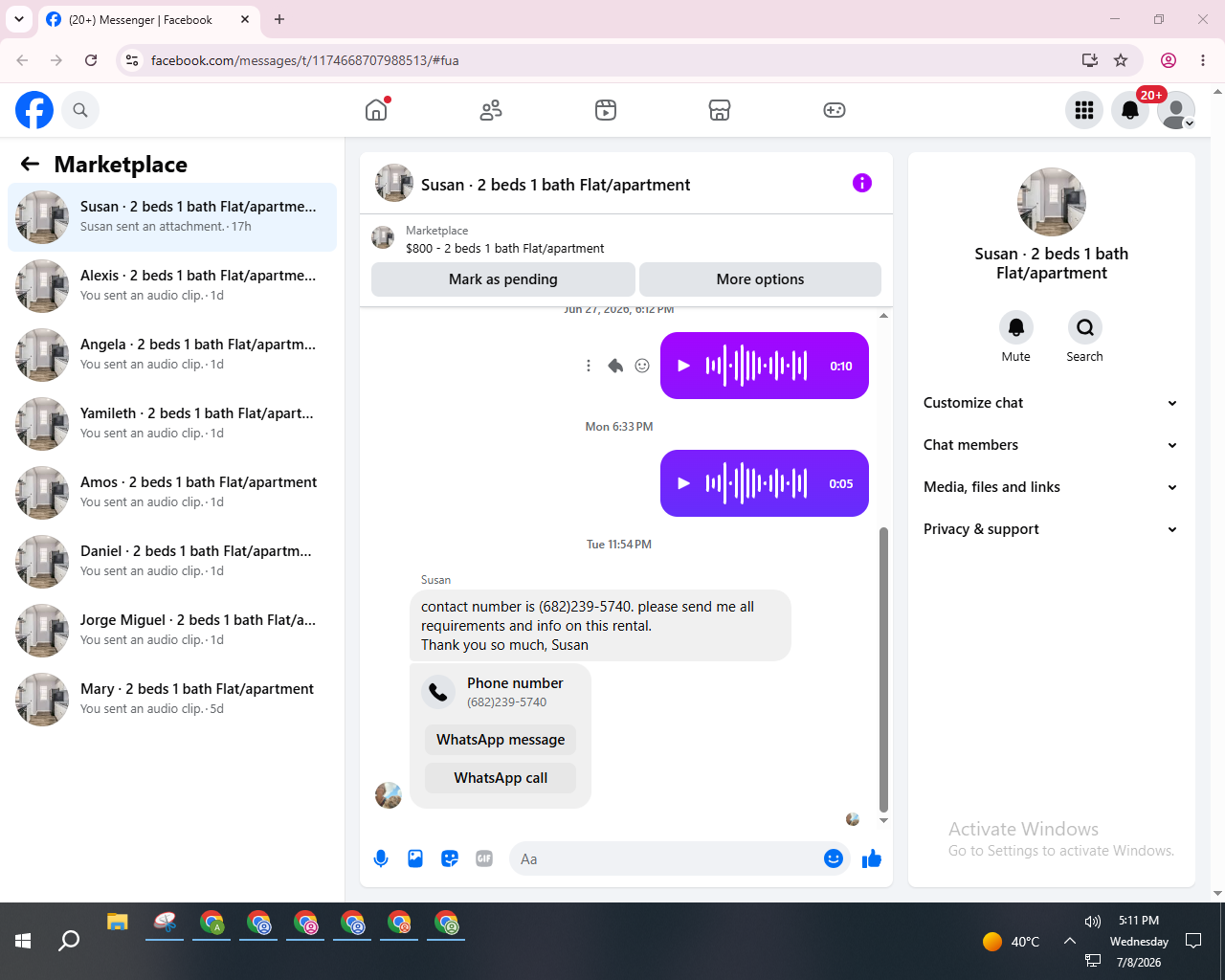Expand the Chat members section
This screenshot has height=980, width=1225.
1051,445
